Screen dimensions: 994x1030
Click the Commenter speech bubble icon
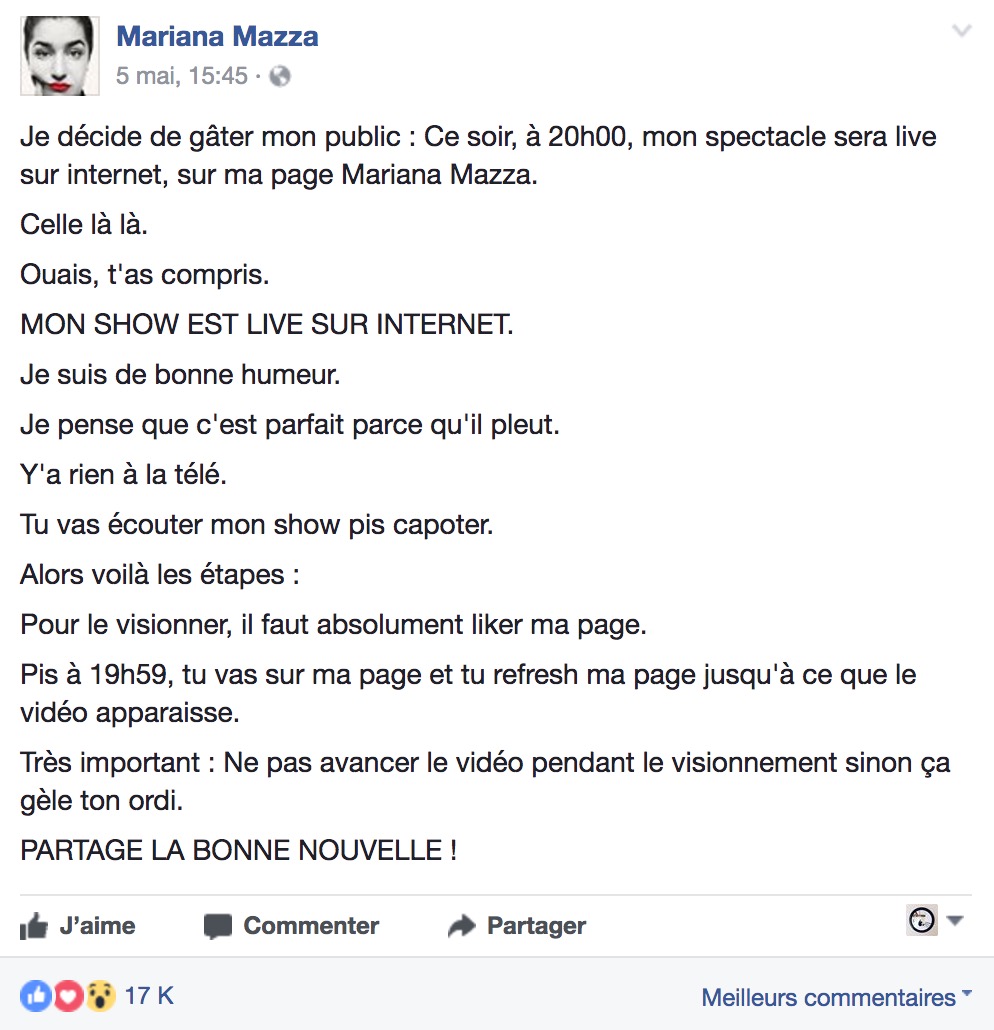pyautogui.click(x=218, y=926)
